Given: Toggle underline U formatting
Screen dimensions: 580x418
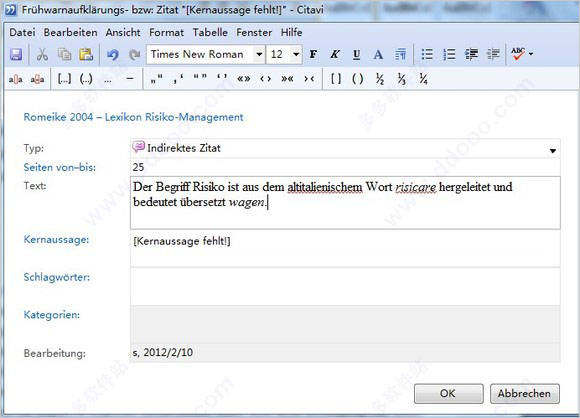Looking at the screenshot, I should coord(357,54).
